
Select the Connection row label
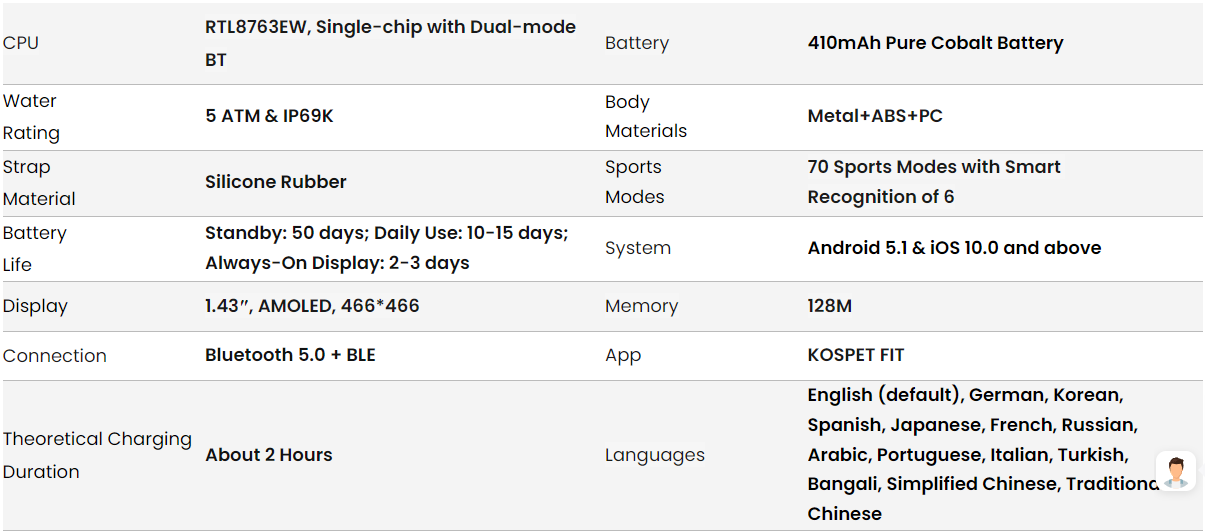[x=55, y=356]
